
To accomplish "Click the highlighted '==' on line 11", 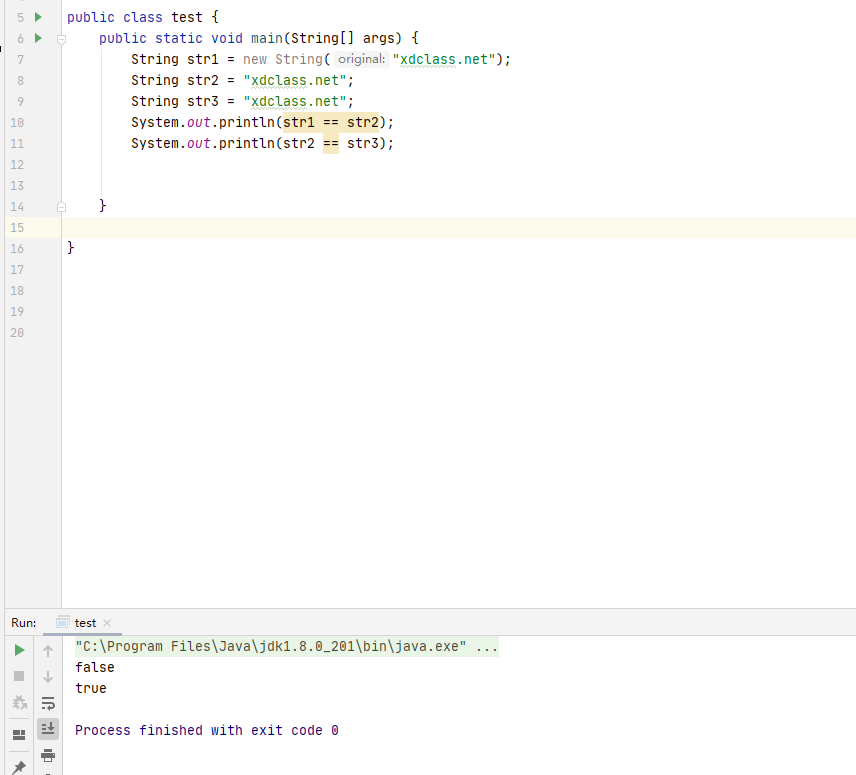I will [331, 144].
